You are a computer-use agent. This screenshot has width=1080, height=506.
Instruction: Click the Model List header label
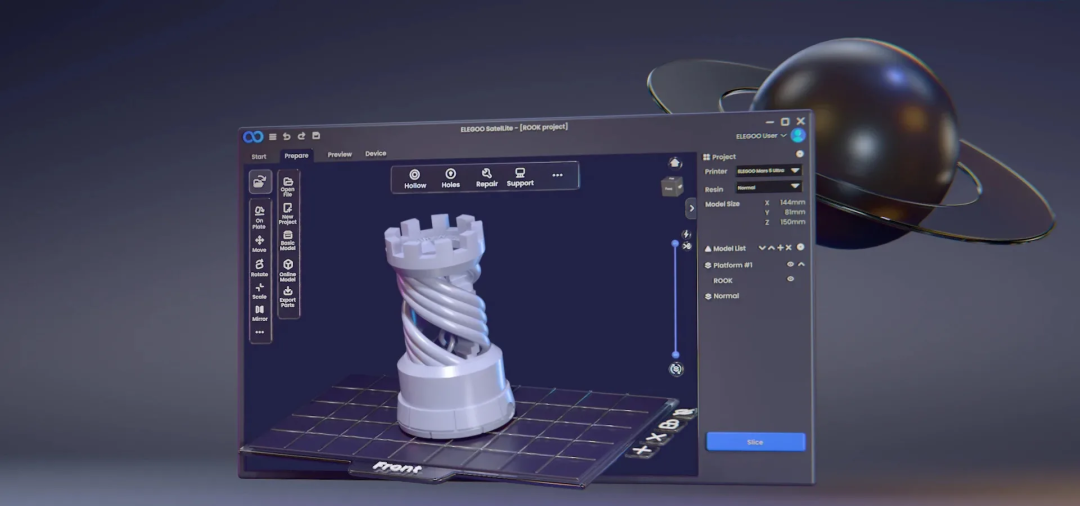pos(729,249)
